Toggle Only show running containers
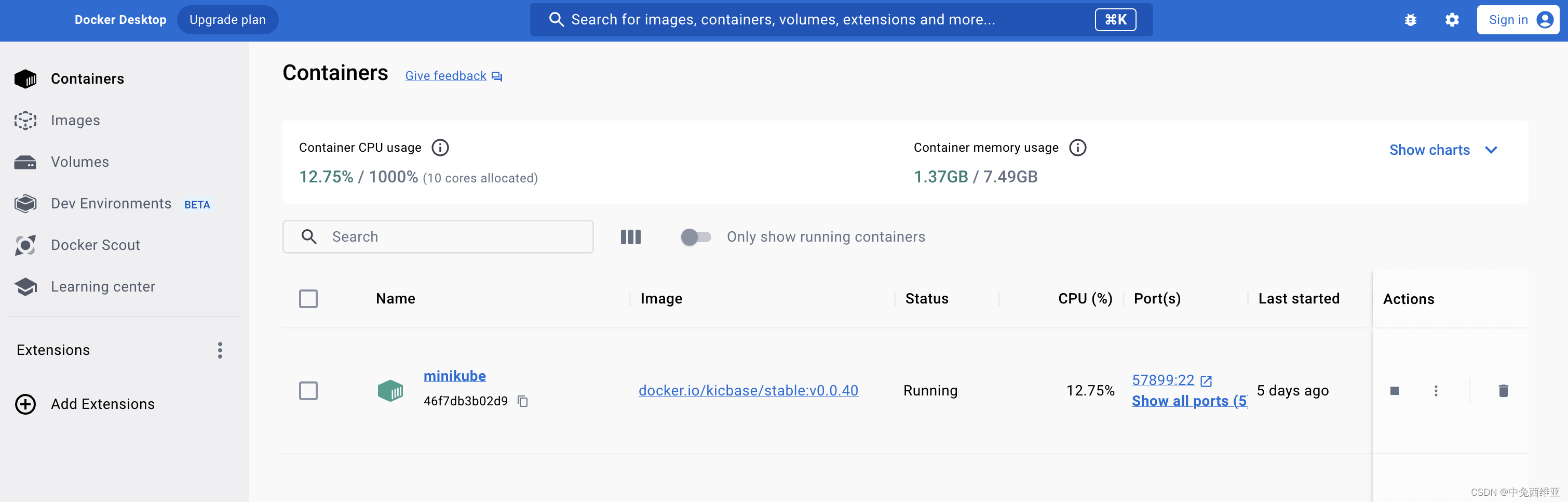The height and width of the screenshot is (502, 1568). [x=696, y=236]
